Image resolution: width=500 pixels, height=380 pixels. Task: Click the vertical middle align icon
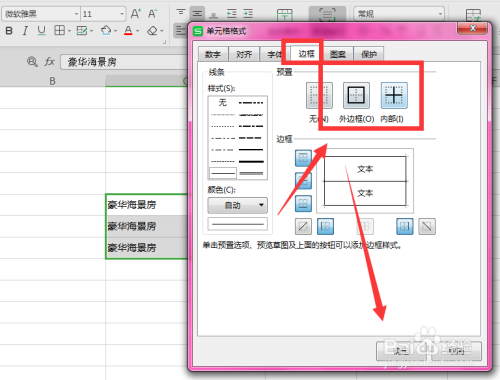(x=197, y=14)
